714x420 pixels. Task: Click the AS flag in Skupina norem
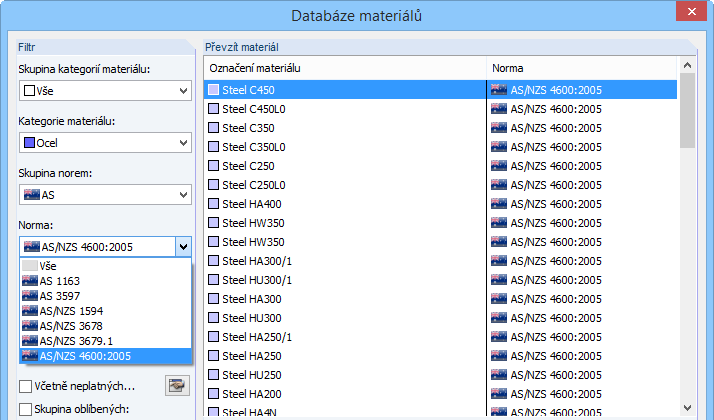click(32, 195)
